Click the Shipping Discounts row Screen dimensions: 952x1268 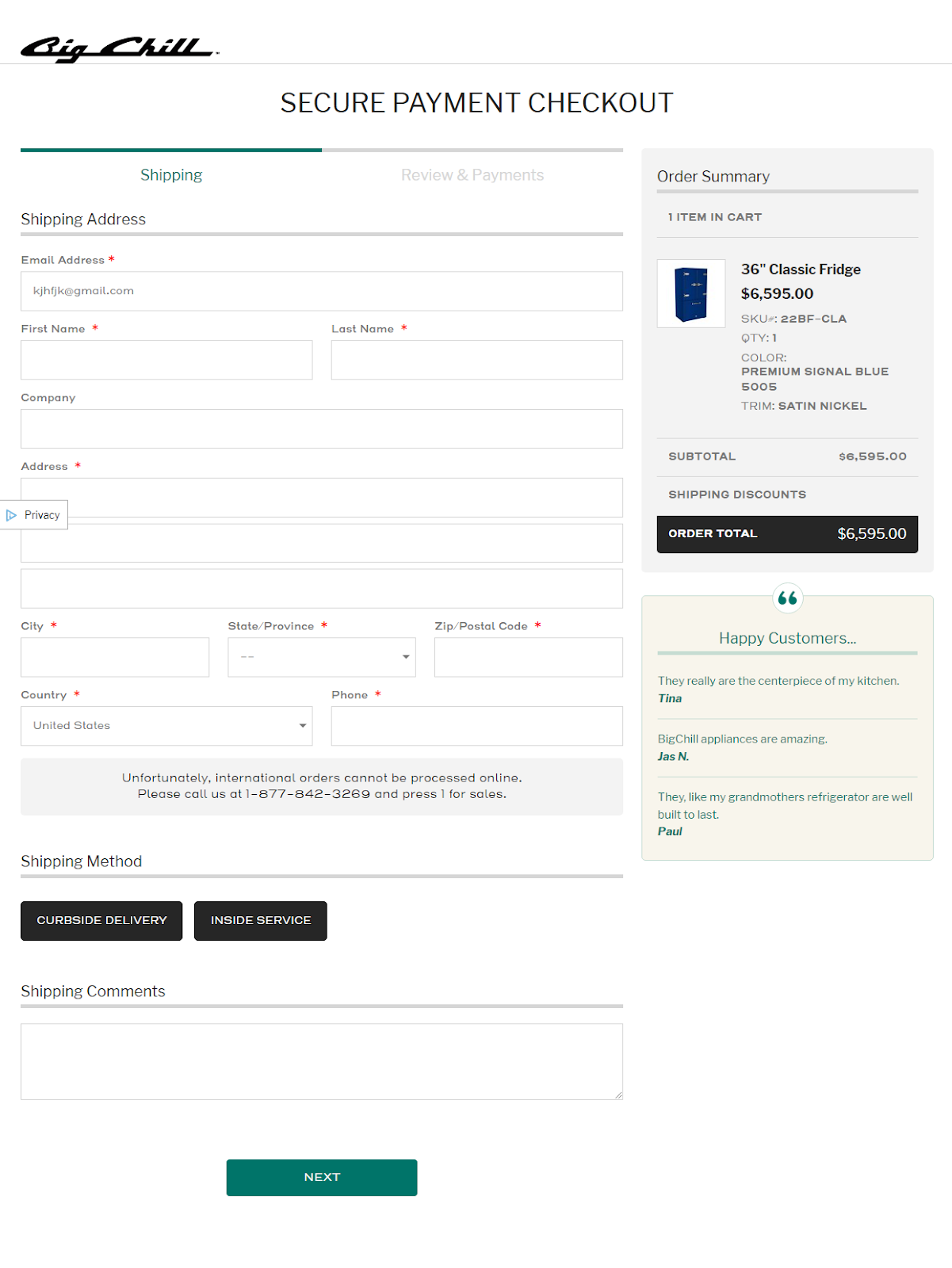(787, 495)
